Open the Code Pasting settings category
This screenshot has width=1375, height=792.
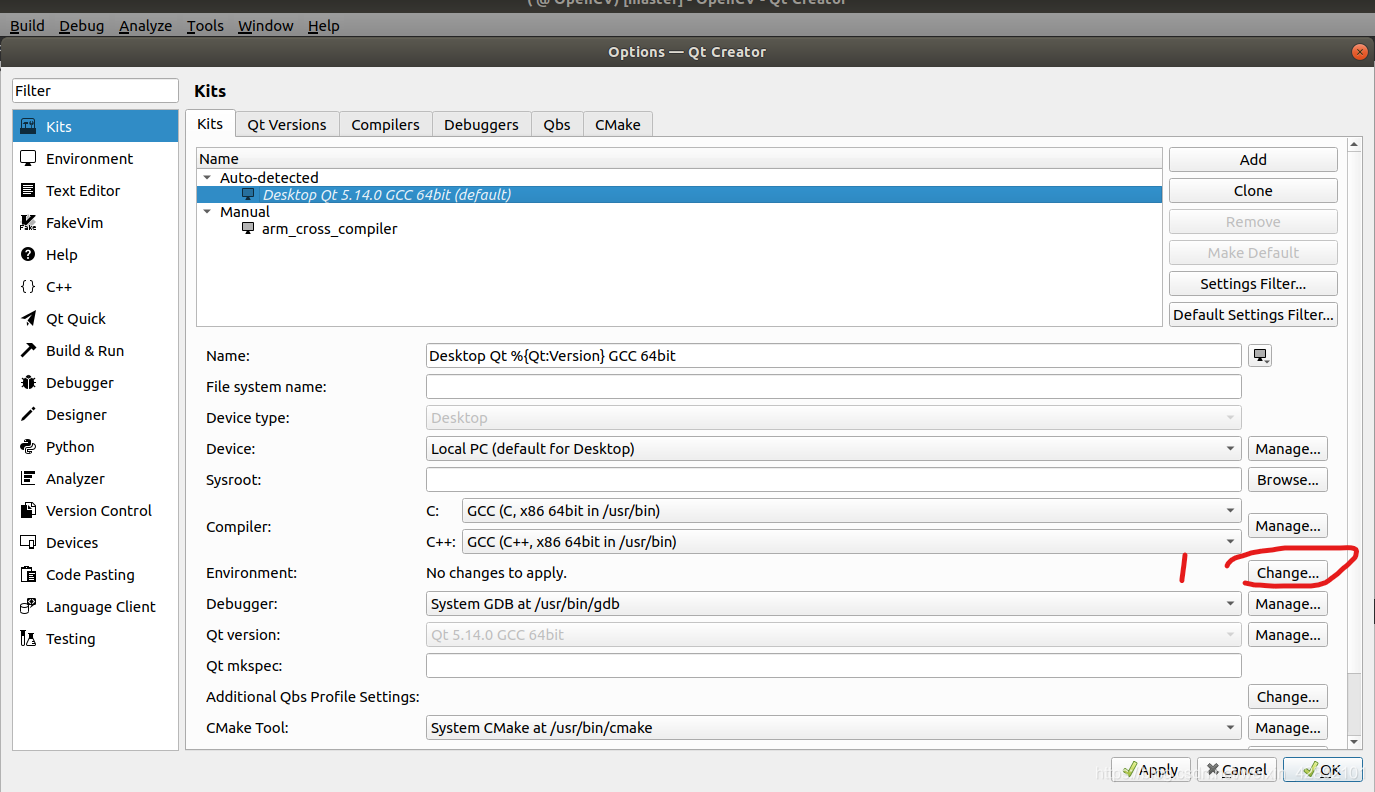coord(95,574)
